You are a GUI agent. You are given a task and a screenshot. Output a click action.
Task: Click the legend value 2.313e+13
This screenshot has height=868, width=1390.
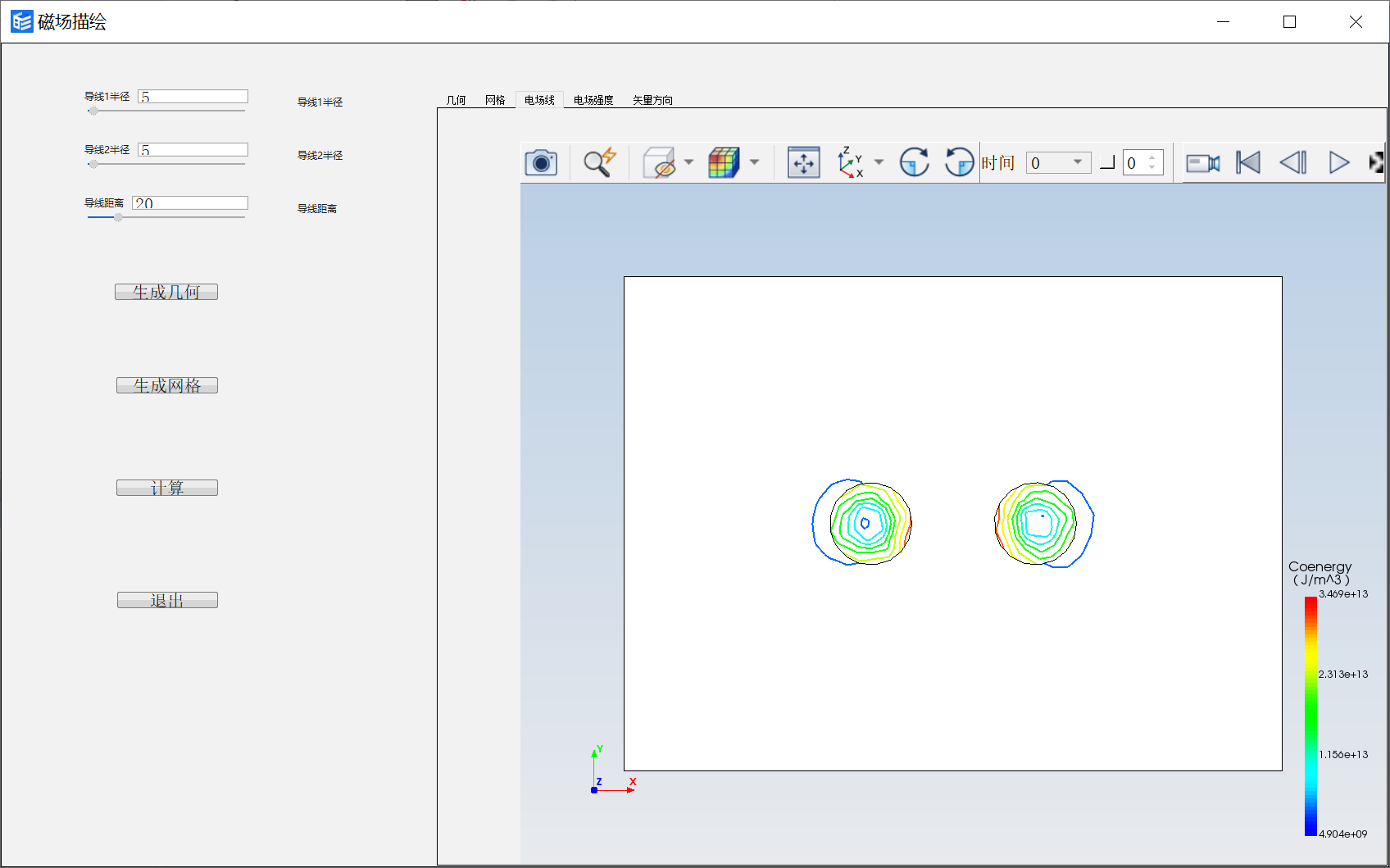[1343, 675]
